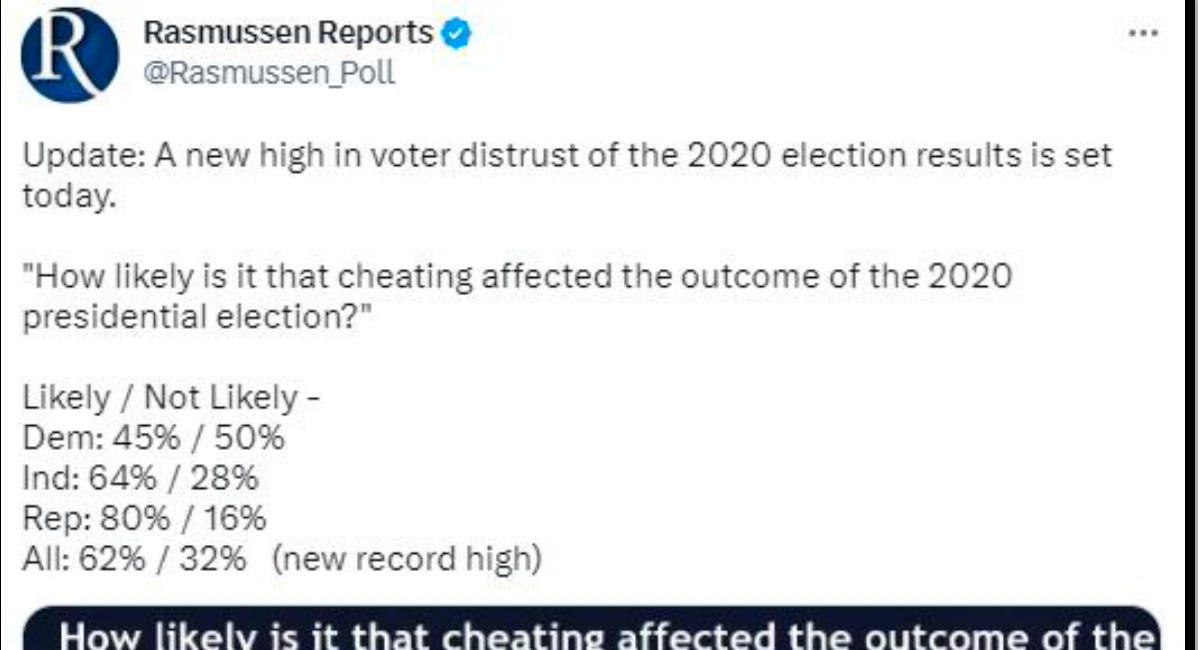
Task: Click the "Likely / Not Likely -" header line
Action: [170, 398]
